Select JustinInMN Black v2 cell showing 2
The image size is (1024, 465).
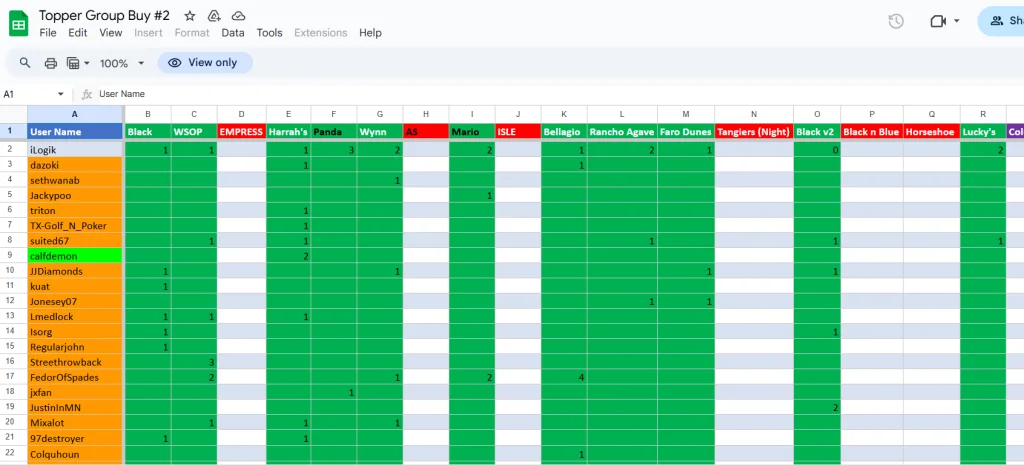pyautogui.click(x=817, y=408)
